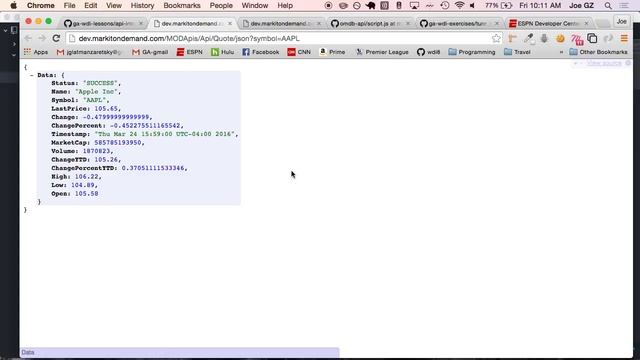Click the LastPrice value 105.65
The image size is (640, 360).
pos(106,109)
